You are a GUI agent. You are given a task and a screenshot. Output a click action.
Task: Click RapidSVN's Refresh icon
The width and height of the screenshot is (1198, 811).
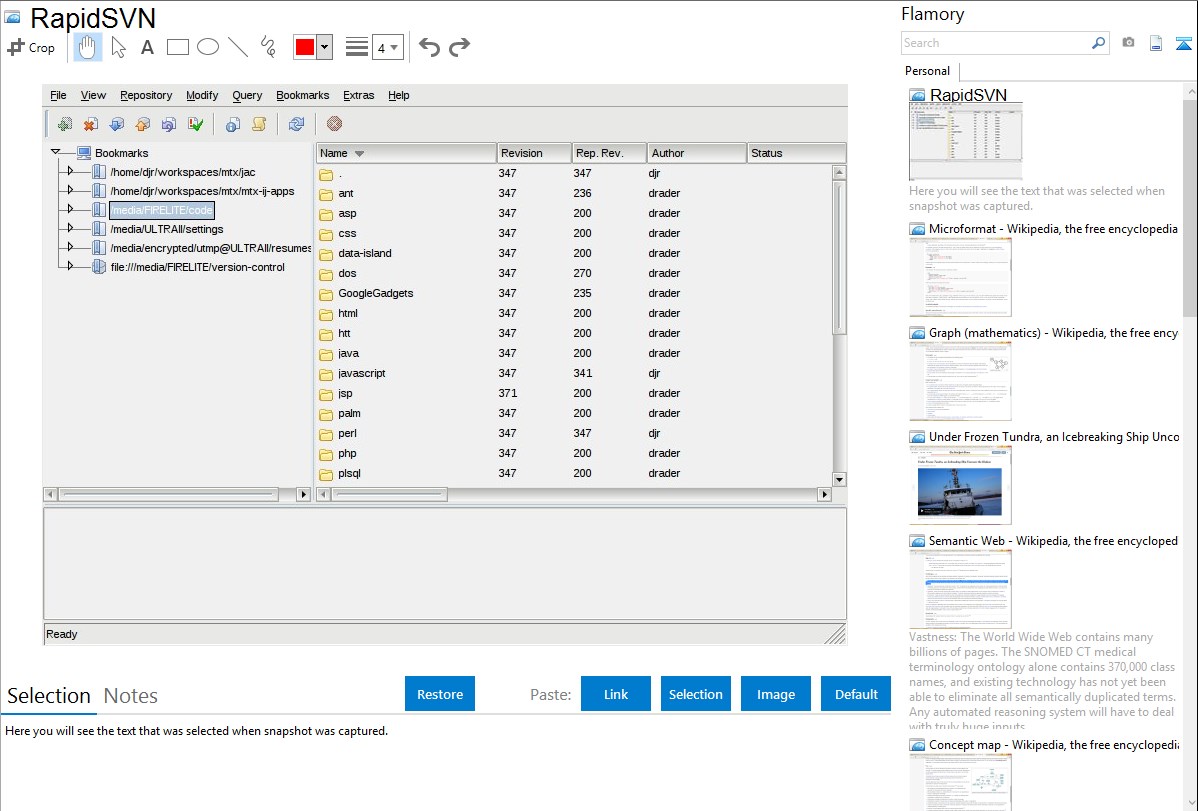click(x=296, y=124)
